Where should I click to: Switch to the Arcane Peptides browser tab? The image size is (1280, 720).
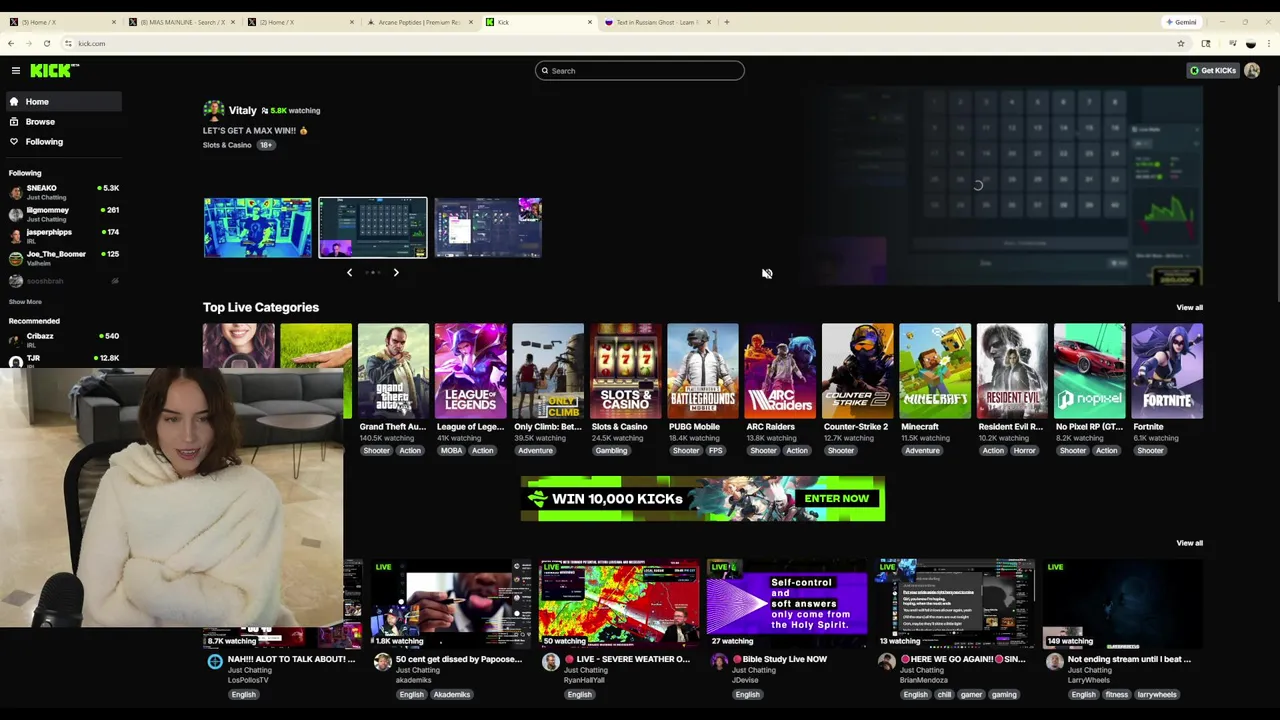click(418, 22)
